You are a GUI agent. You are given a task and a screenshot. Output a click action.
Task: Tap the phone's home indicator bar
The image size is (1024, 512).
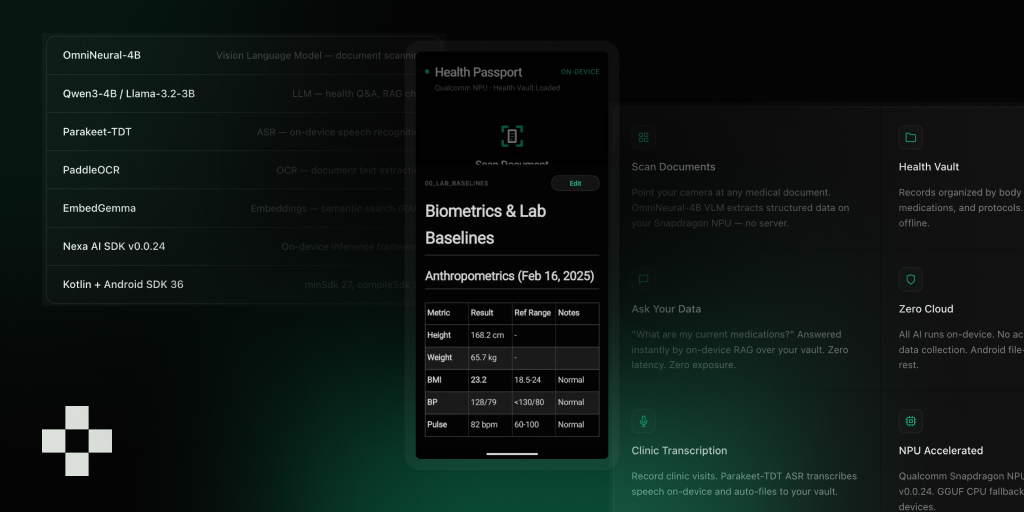[x=512, y=453]
